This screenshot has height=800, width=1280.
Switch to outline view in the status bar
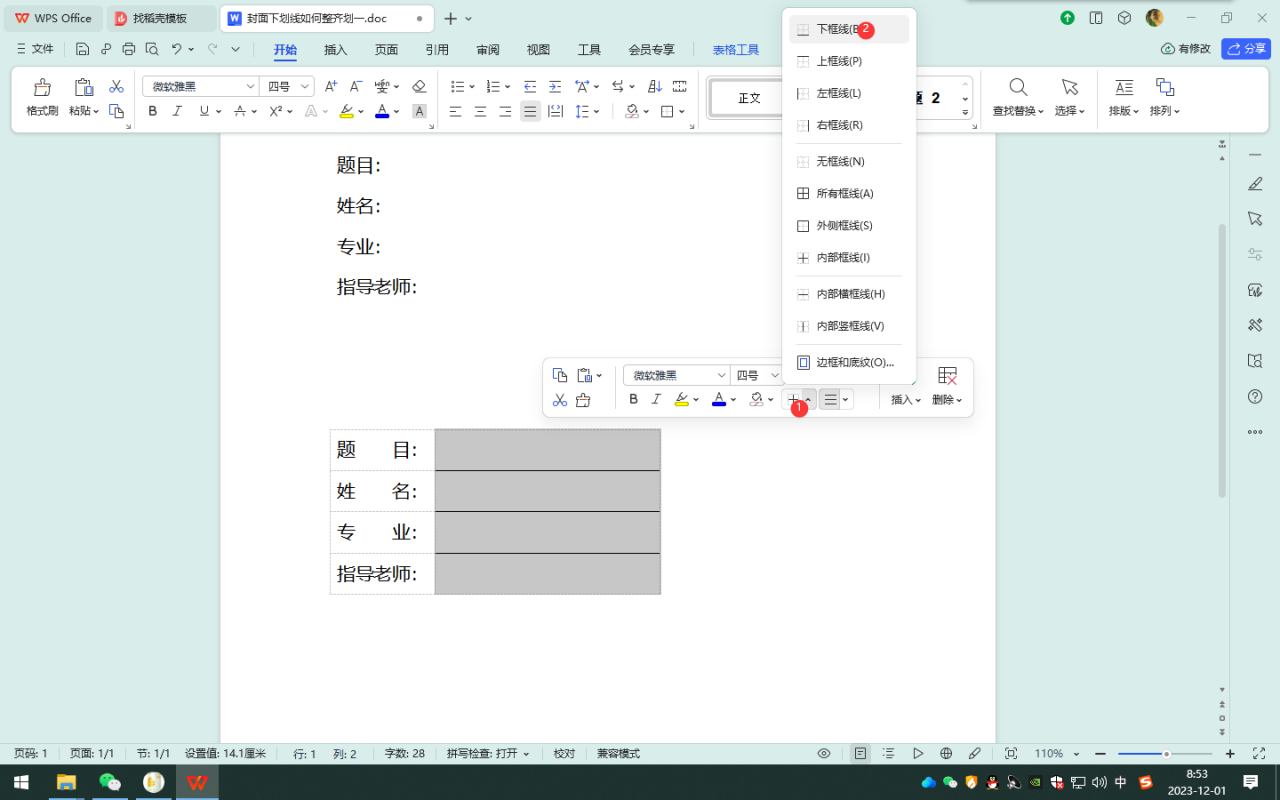889,753
